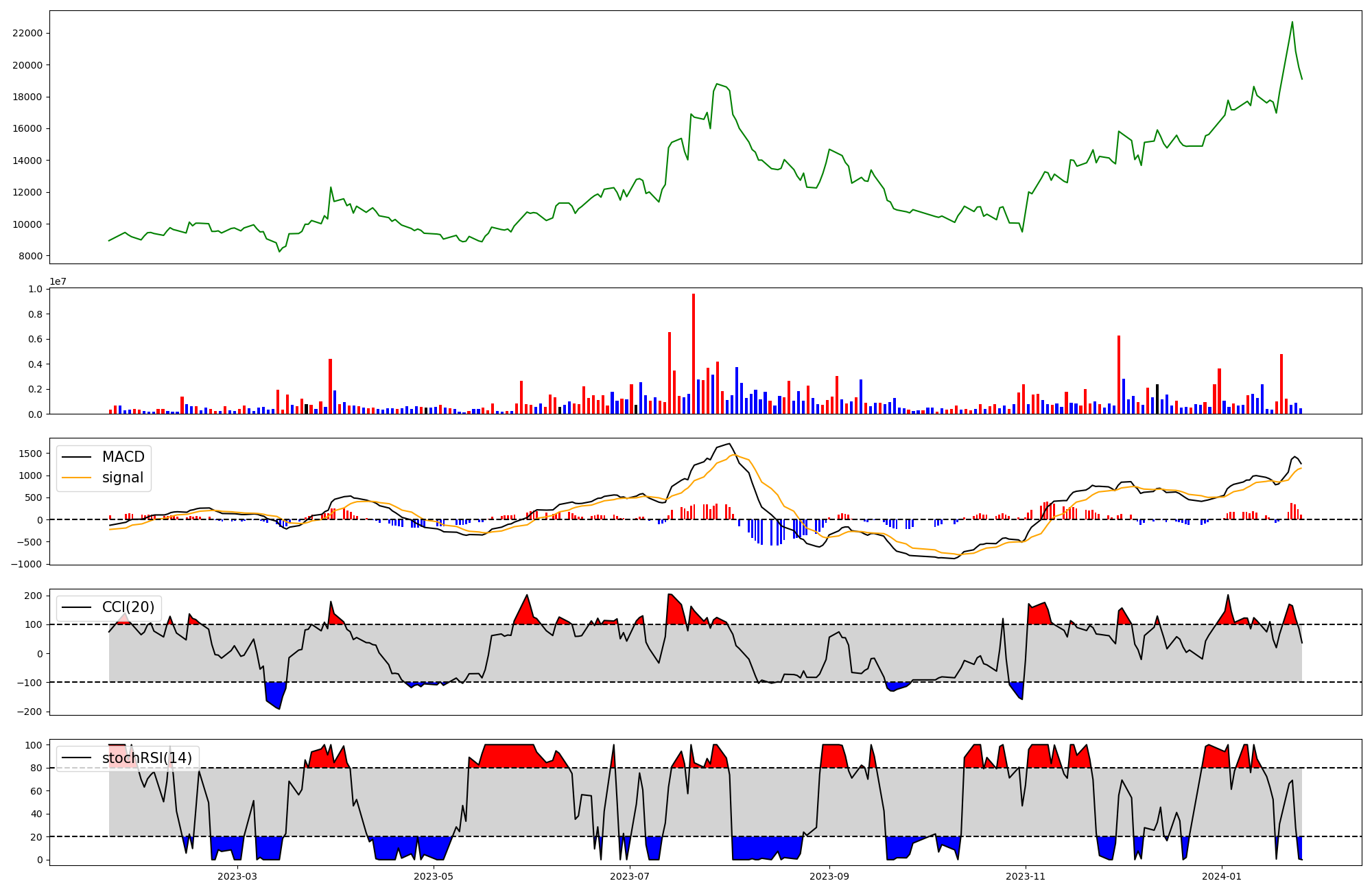This screenshot has height=892, width=1372.
Task: Click the 1e7 volume scale text
Action: coord(58,281)
